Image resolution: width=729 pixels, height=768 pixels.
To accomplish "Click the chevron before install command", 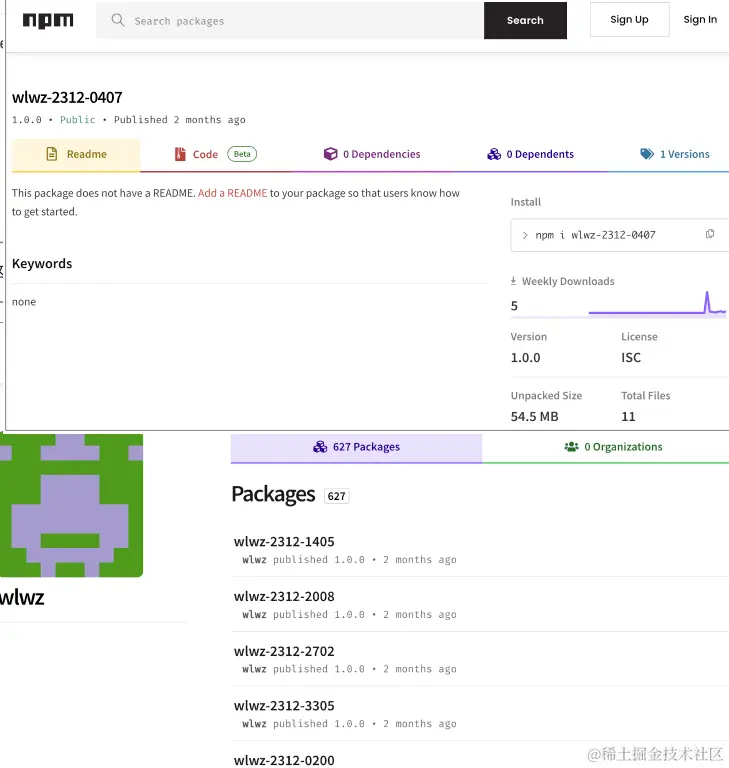I will 525,236.
